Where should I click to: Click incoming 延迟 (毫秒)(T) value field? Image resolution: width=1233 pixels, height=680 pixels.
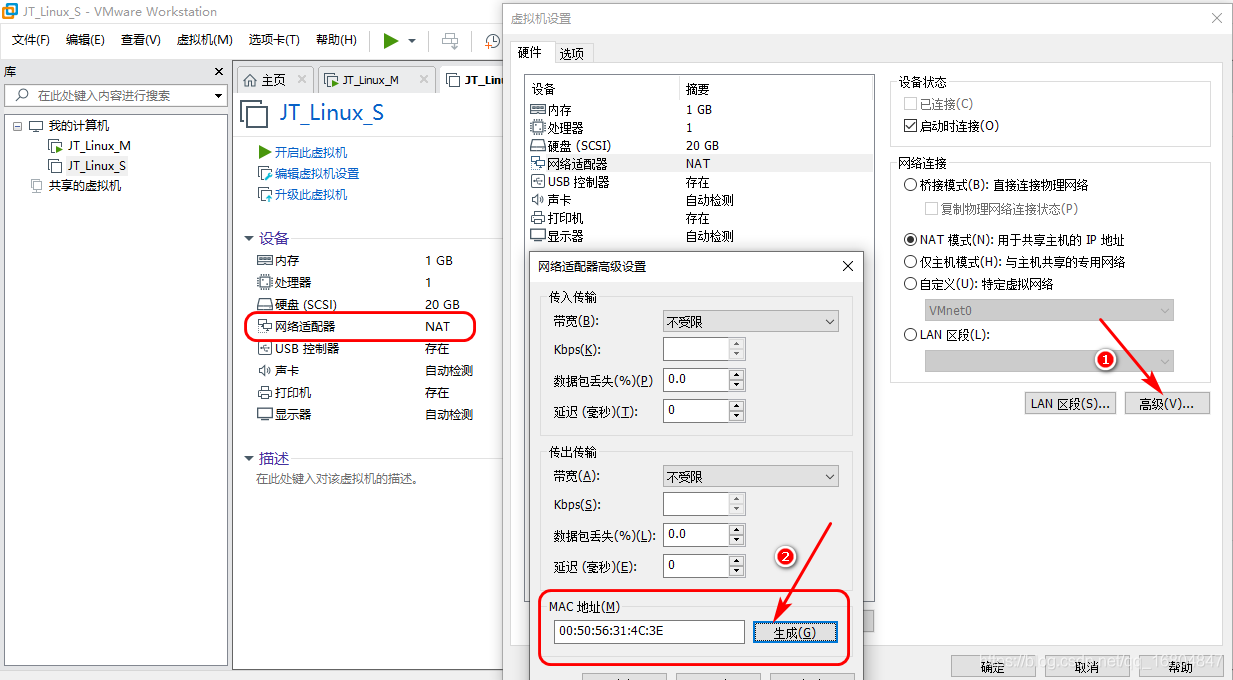696,410
